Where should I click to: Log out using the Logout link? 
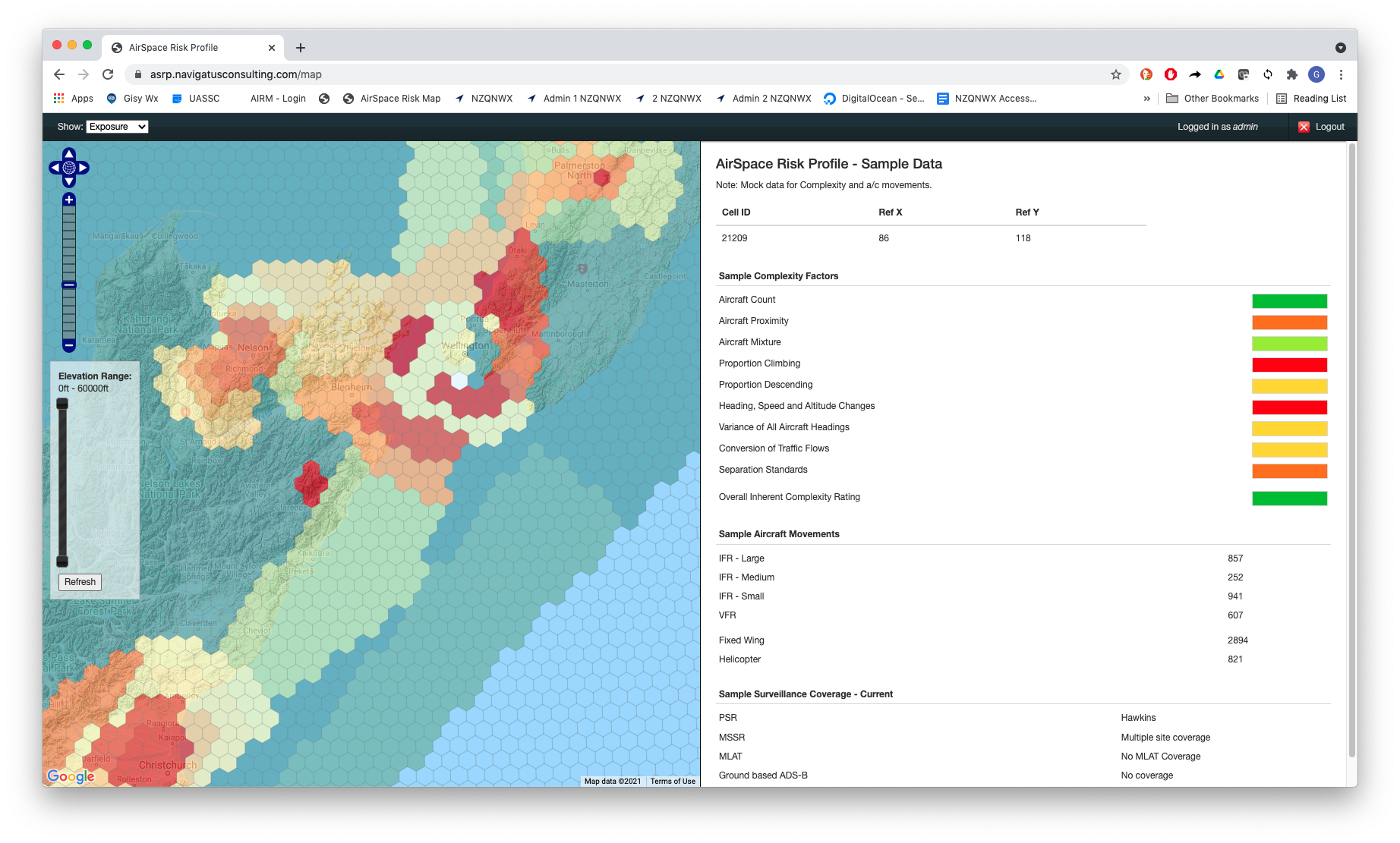pos(1329,127)
